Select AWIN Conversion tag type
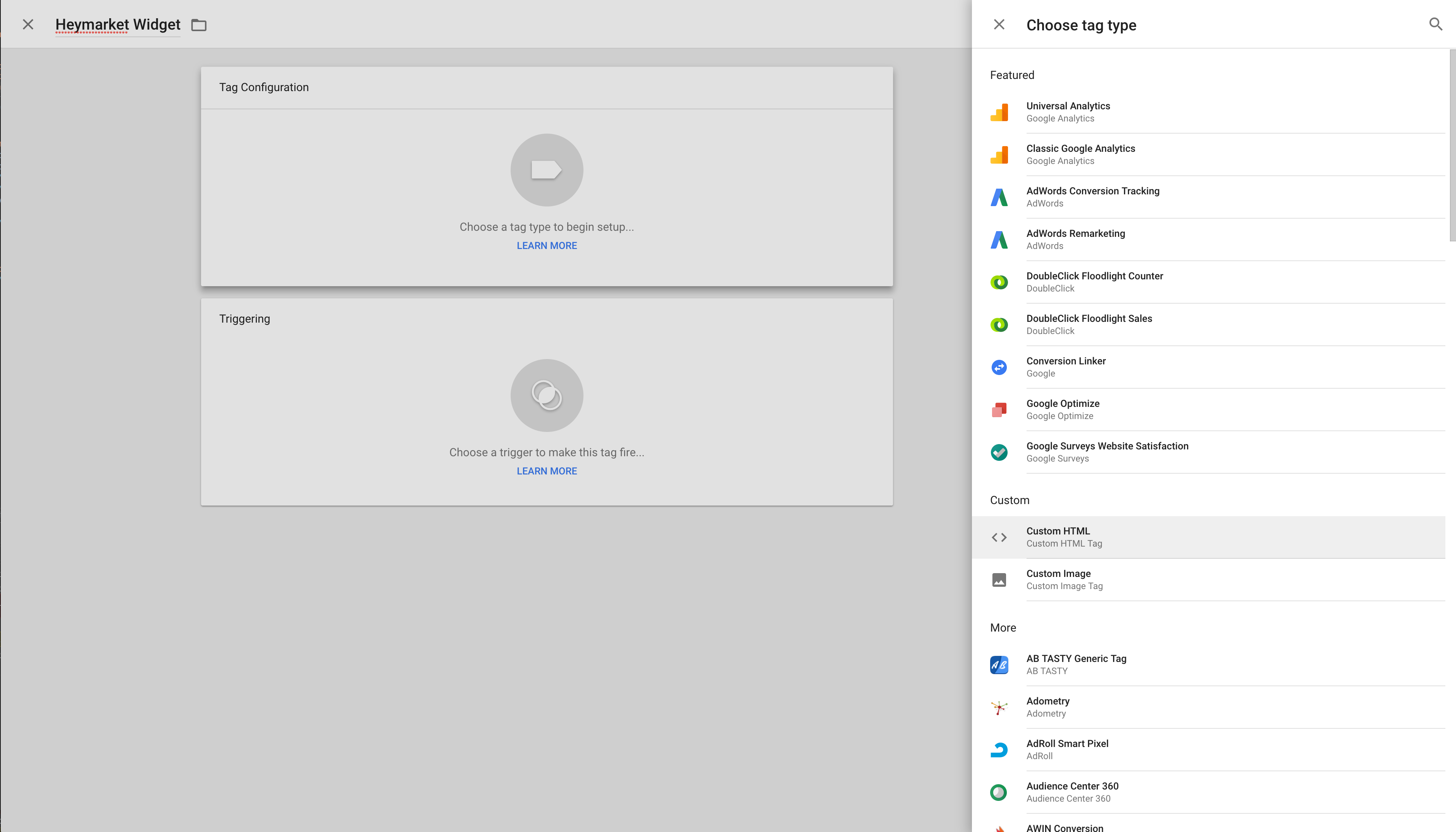The width and height of the screenshot is (1456, 832). [1208, 823]
